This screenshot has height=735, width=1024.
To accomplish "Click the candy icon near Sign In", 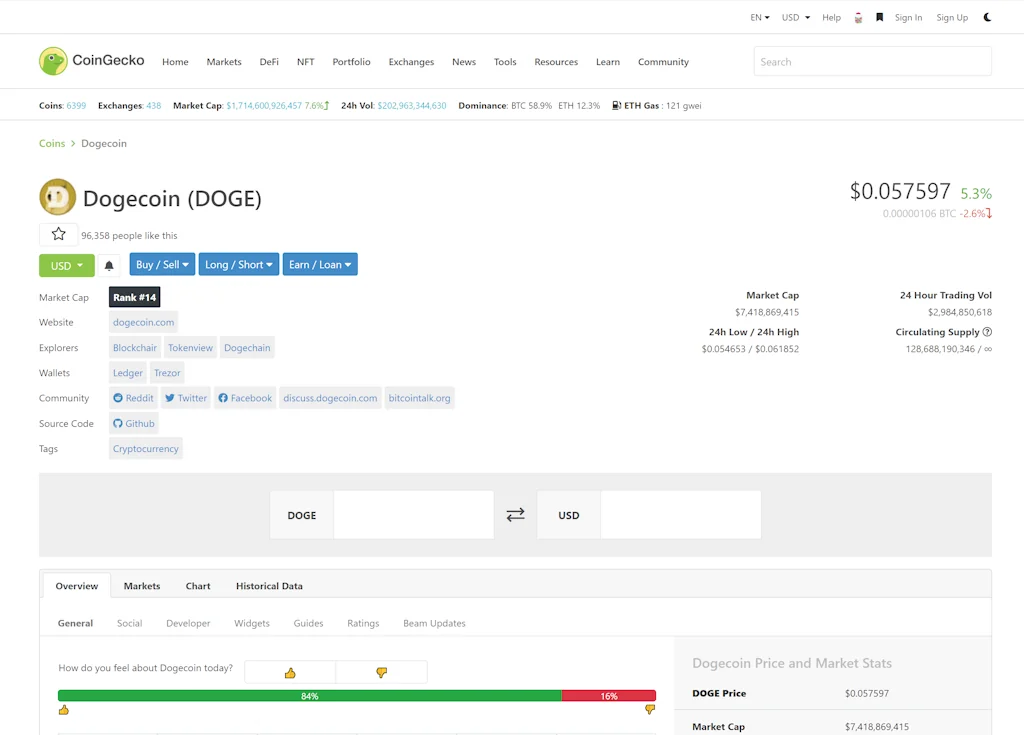I will [x=858, y=17].
